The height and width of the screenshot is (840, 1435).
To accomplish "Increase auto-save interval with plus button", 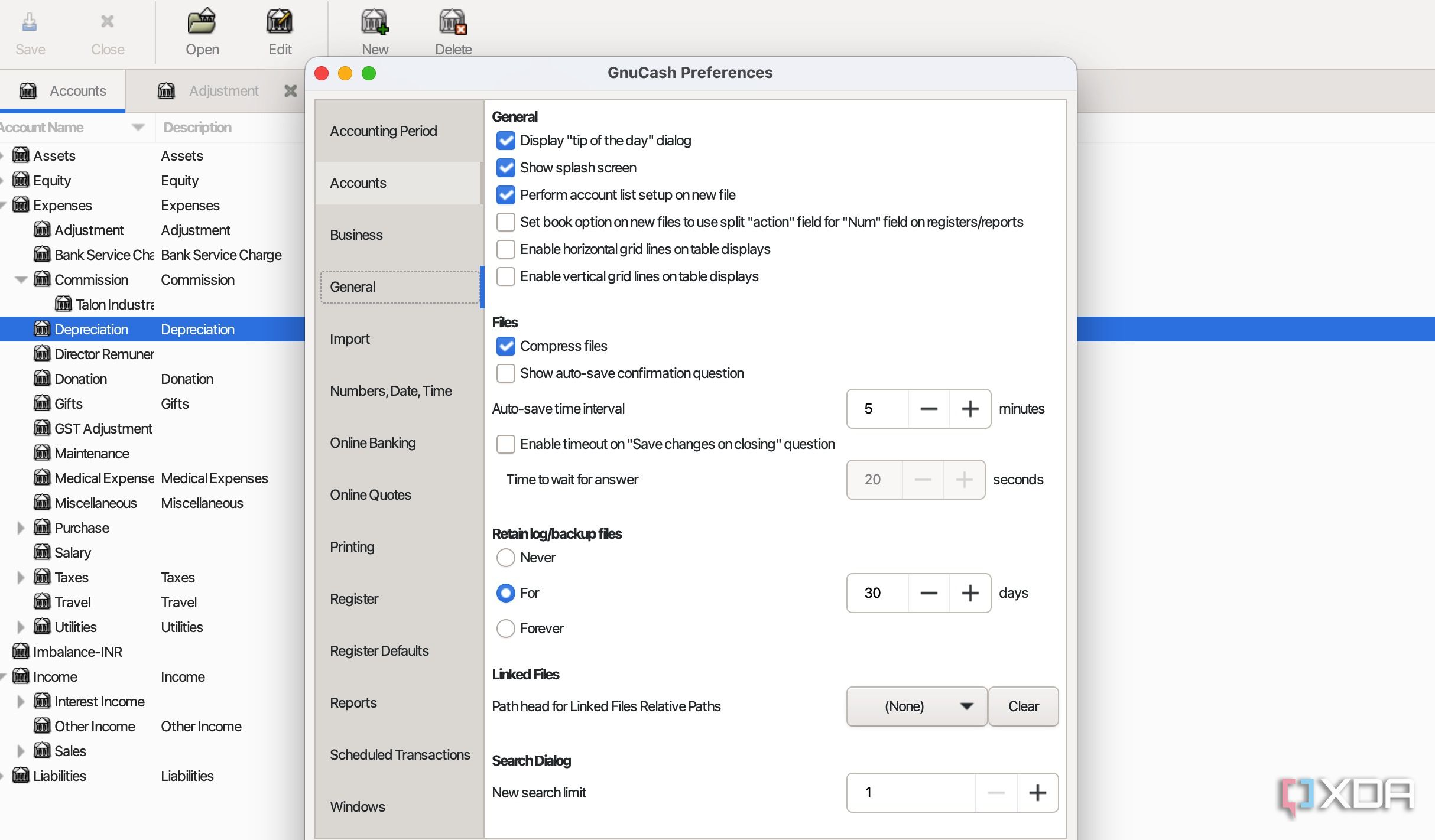I will (970, 409).
